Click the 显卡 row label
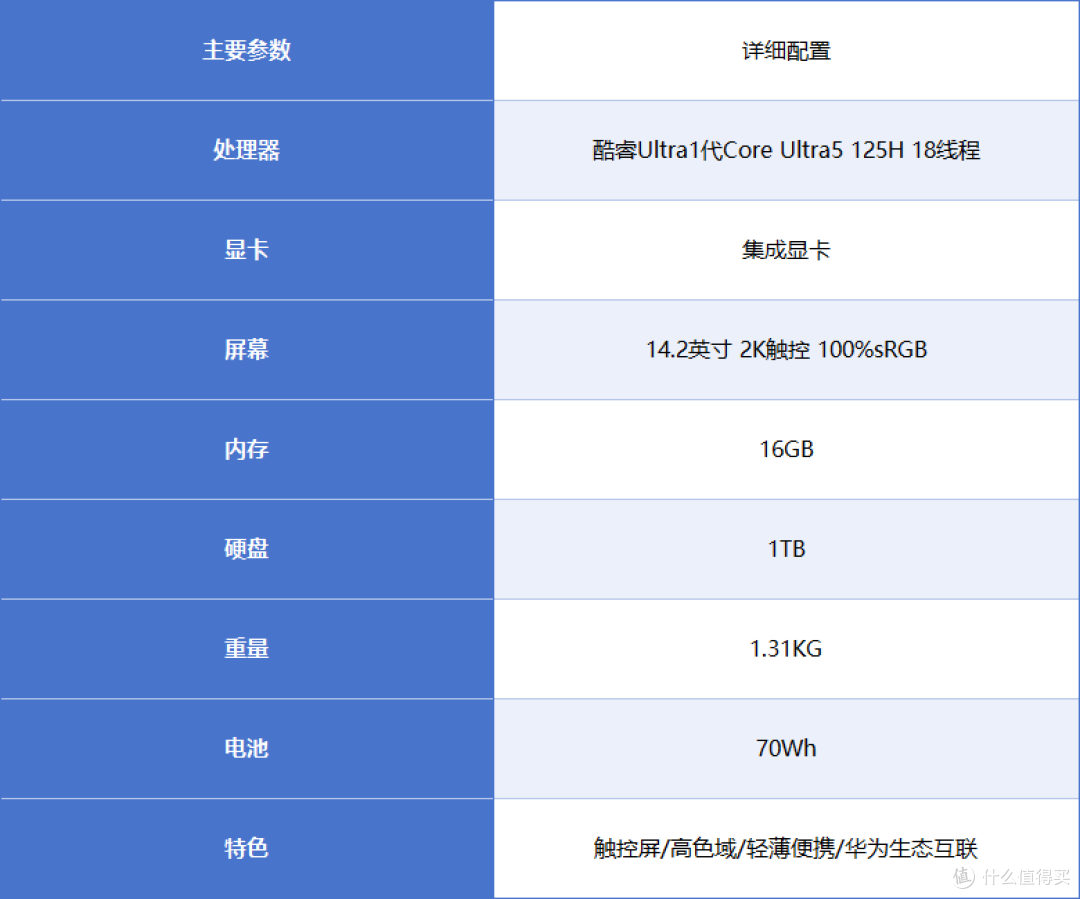 [x=247, y=250]
